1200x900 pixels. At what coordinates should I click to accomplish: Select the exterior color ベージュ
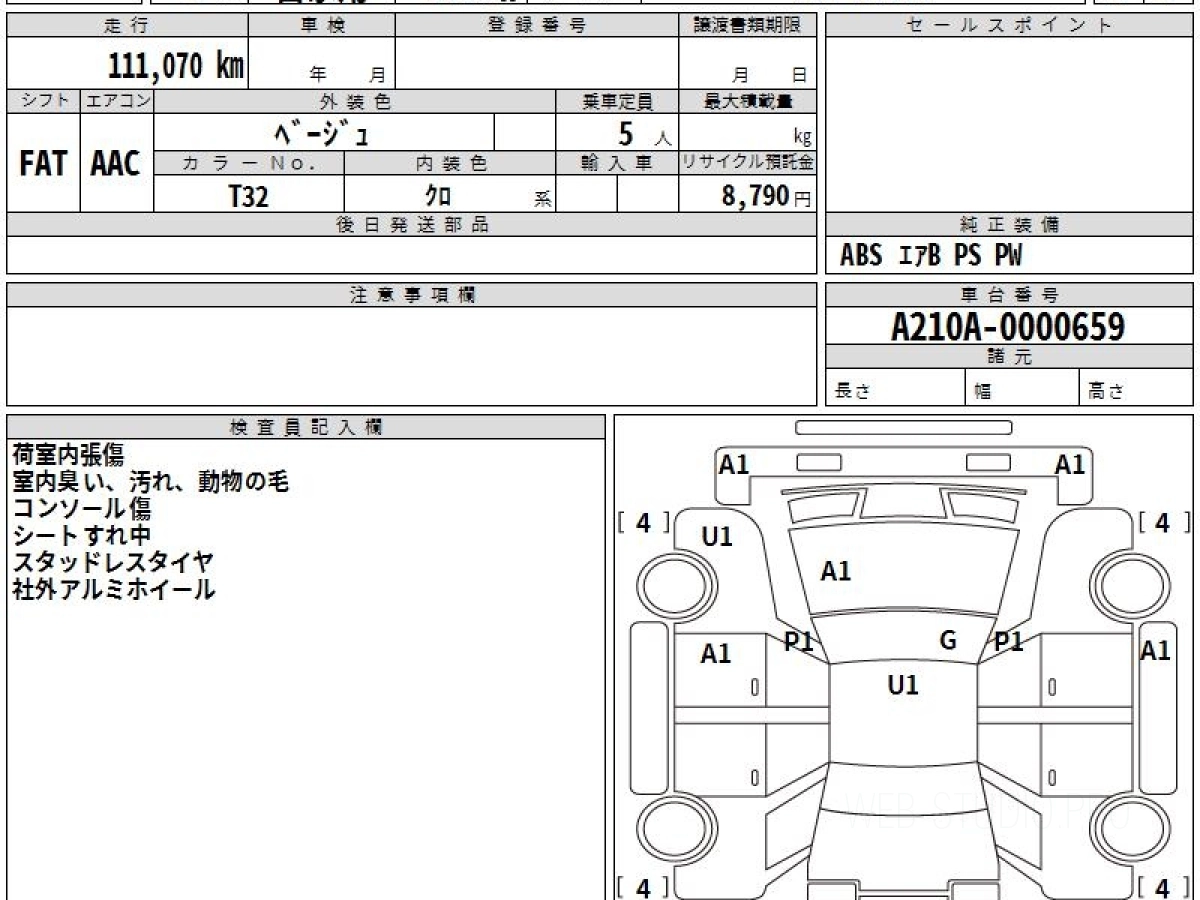[322, 132]
